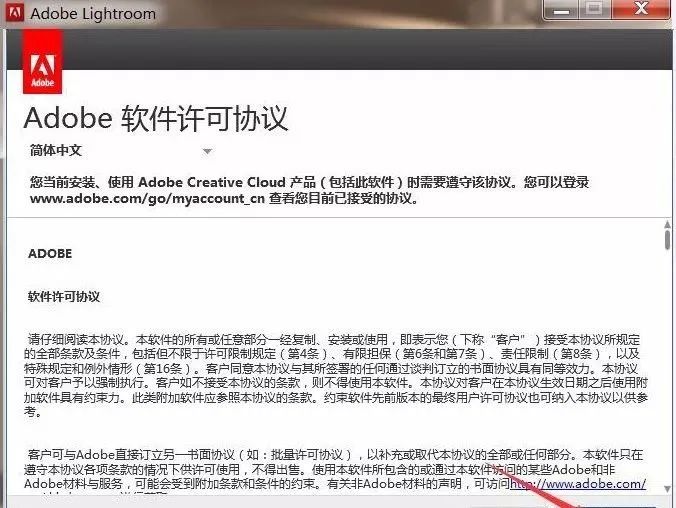This screenshot has height=508, width=676.
Task: Close the Adobe Lightroom installer window
Action: point(642,9)
